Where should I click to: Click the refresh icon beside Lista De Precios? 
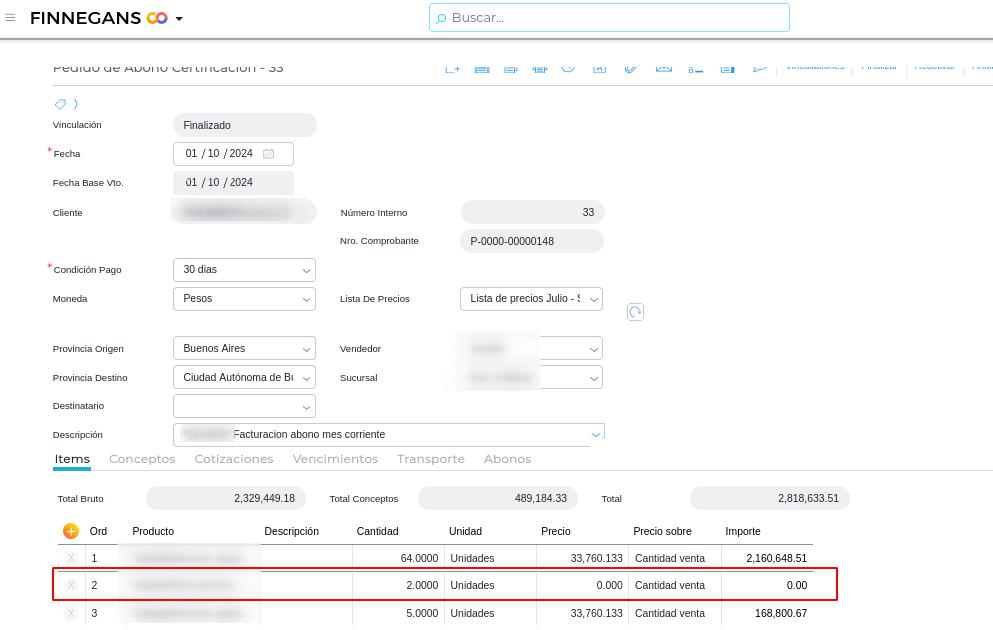tap(635, 312)
